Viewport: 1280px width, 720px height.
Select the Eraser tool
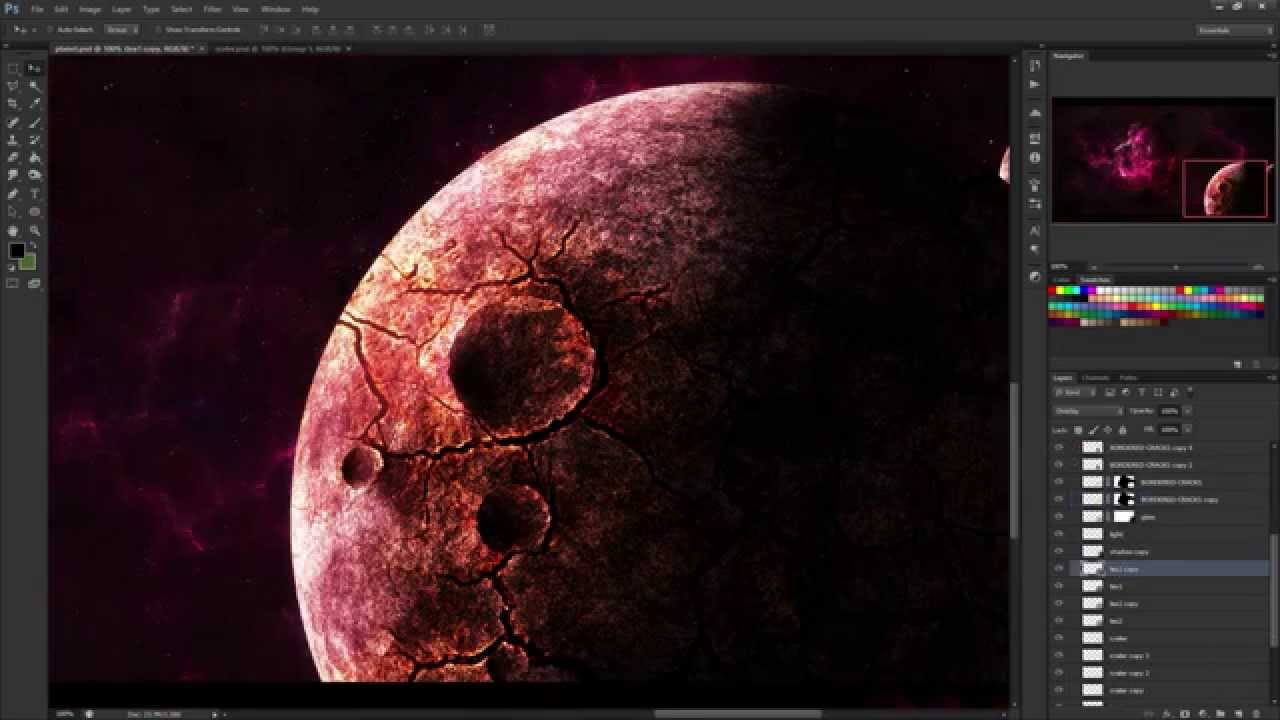point(13,158)
